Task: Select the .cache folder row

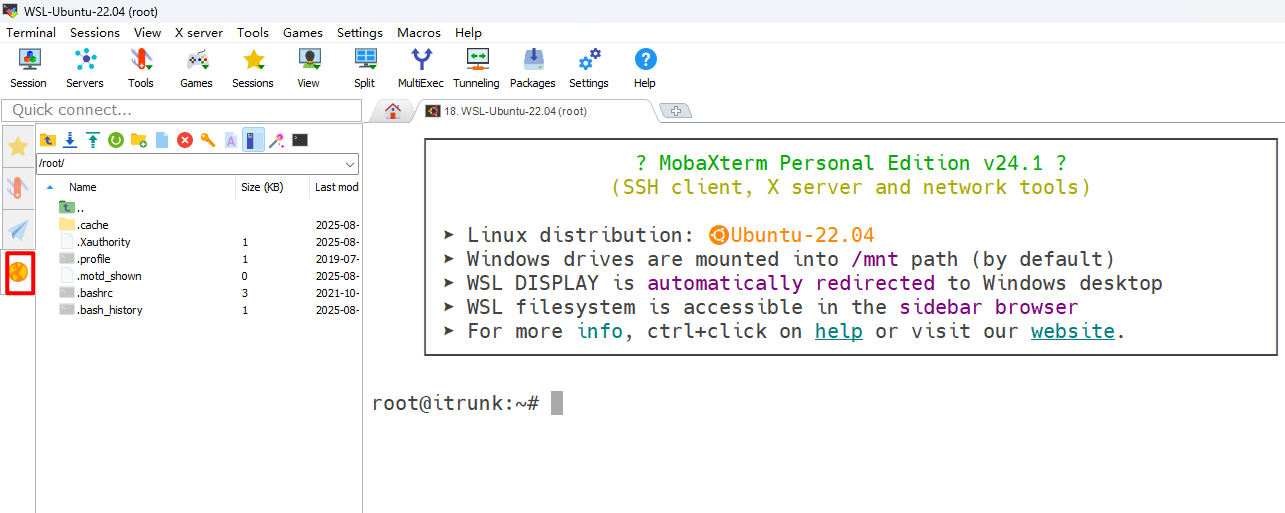Action: pos(199,225)
